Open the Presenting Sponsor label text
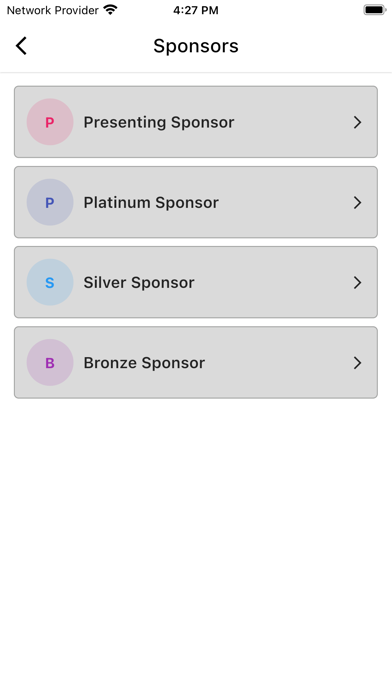The image size is (392, 696). pyautogui.click(x=158, y=123)
